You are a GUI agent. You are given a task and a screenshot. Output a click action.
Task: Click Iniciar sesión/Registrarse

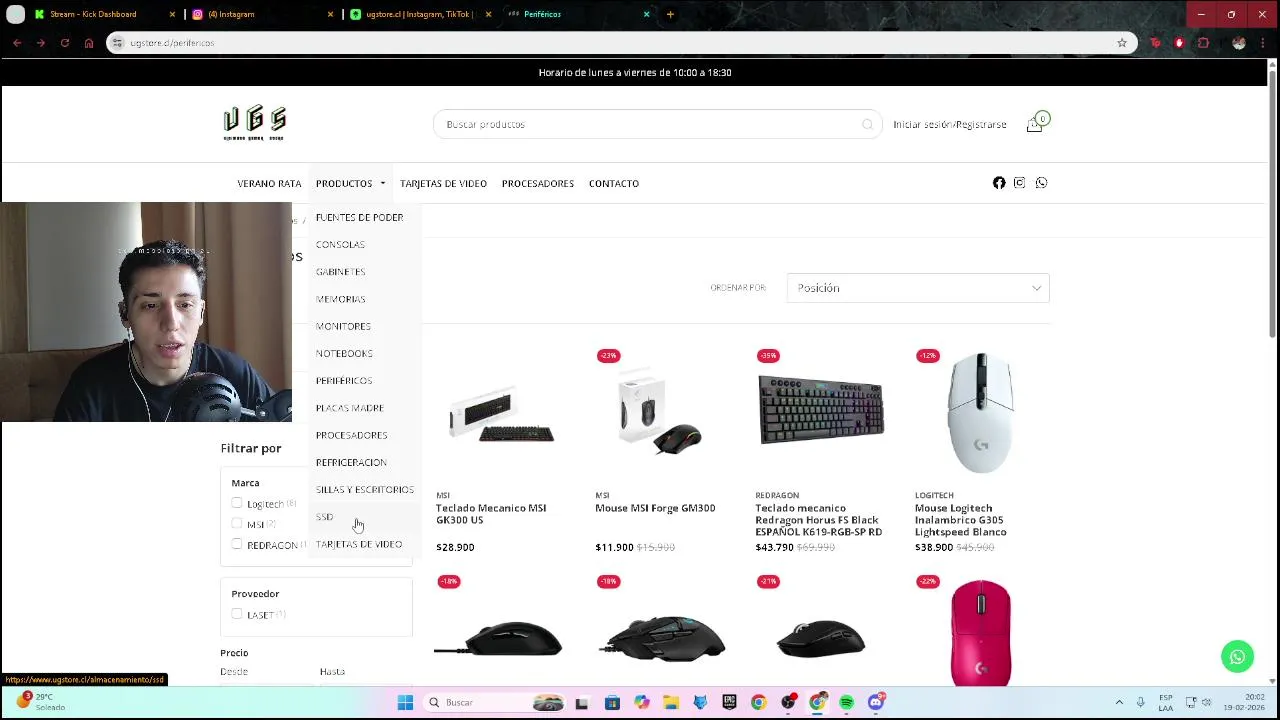pyautogui.click(x=950, y=124)
